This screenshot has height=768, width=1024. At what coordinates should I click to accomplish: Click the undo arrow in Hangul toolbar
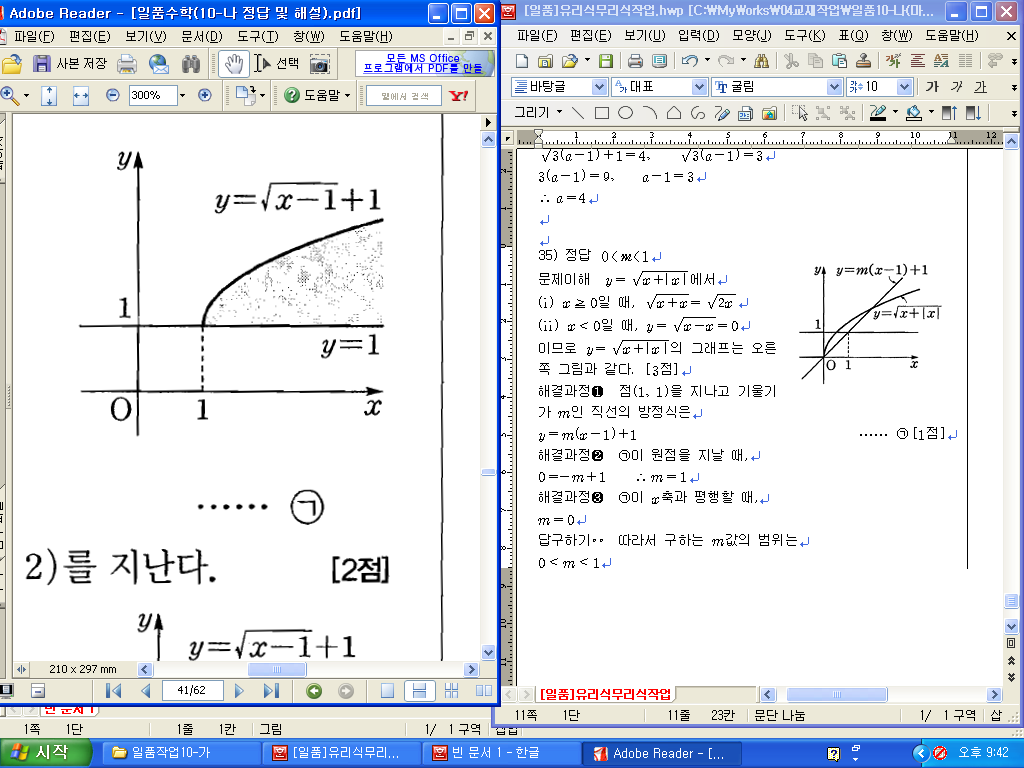click(689, 61)
